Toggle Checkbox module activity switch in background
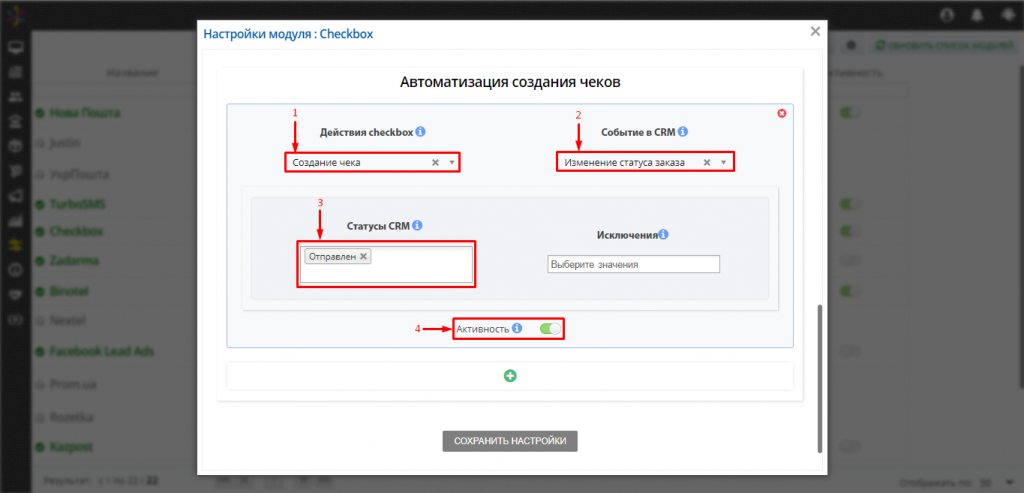1024x493 pixels. (850, 231)
